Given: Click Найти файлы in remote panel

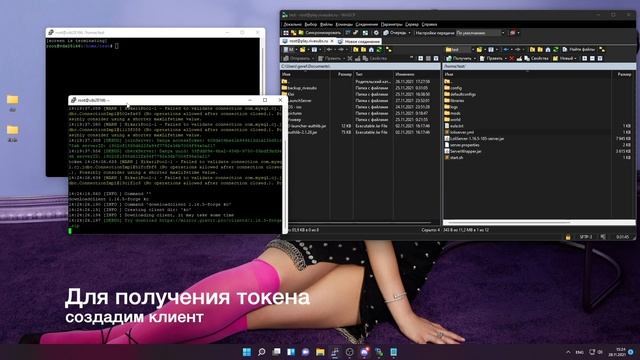Looking at the screenshot, I should click(578, 49).
